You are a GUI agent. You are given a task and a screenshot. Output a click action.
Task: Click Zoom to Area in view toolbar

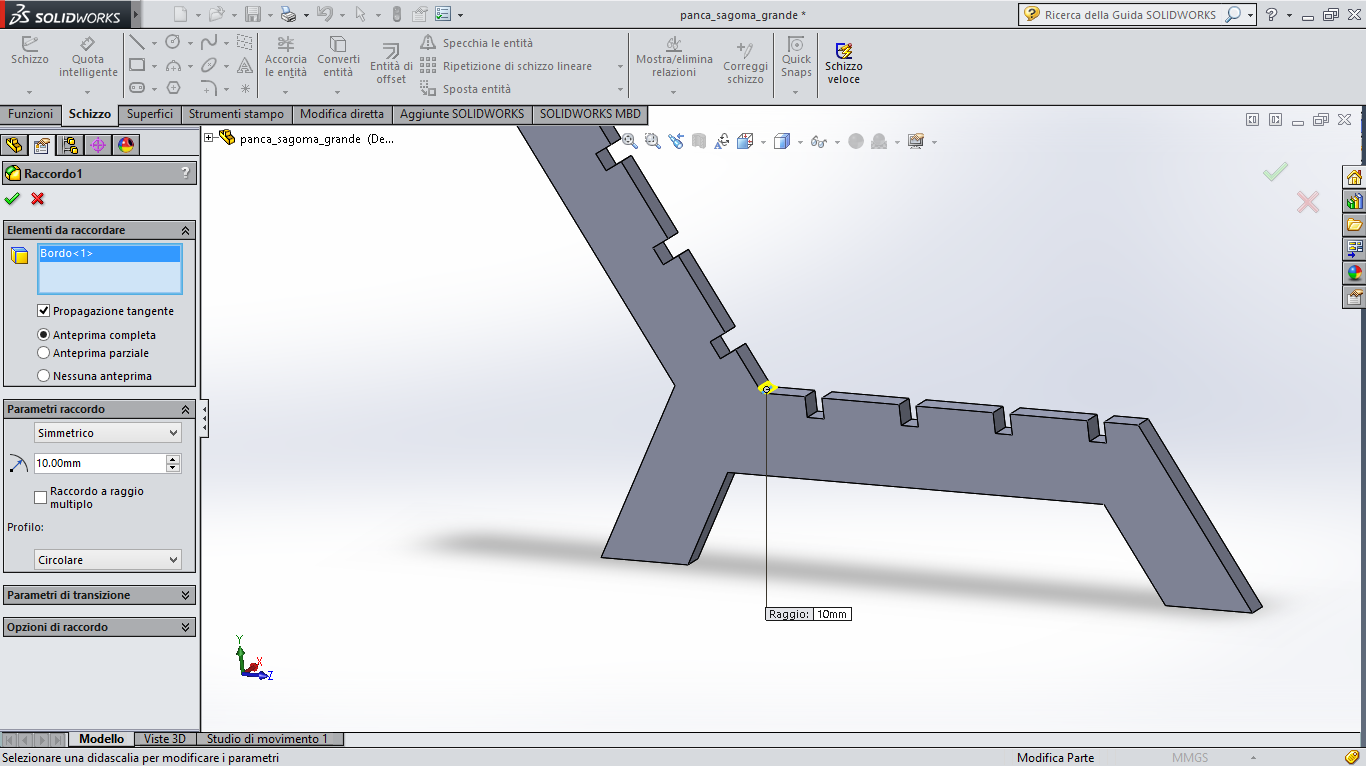pos(652,141)
